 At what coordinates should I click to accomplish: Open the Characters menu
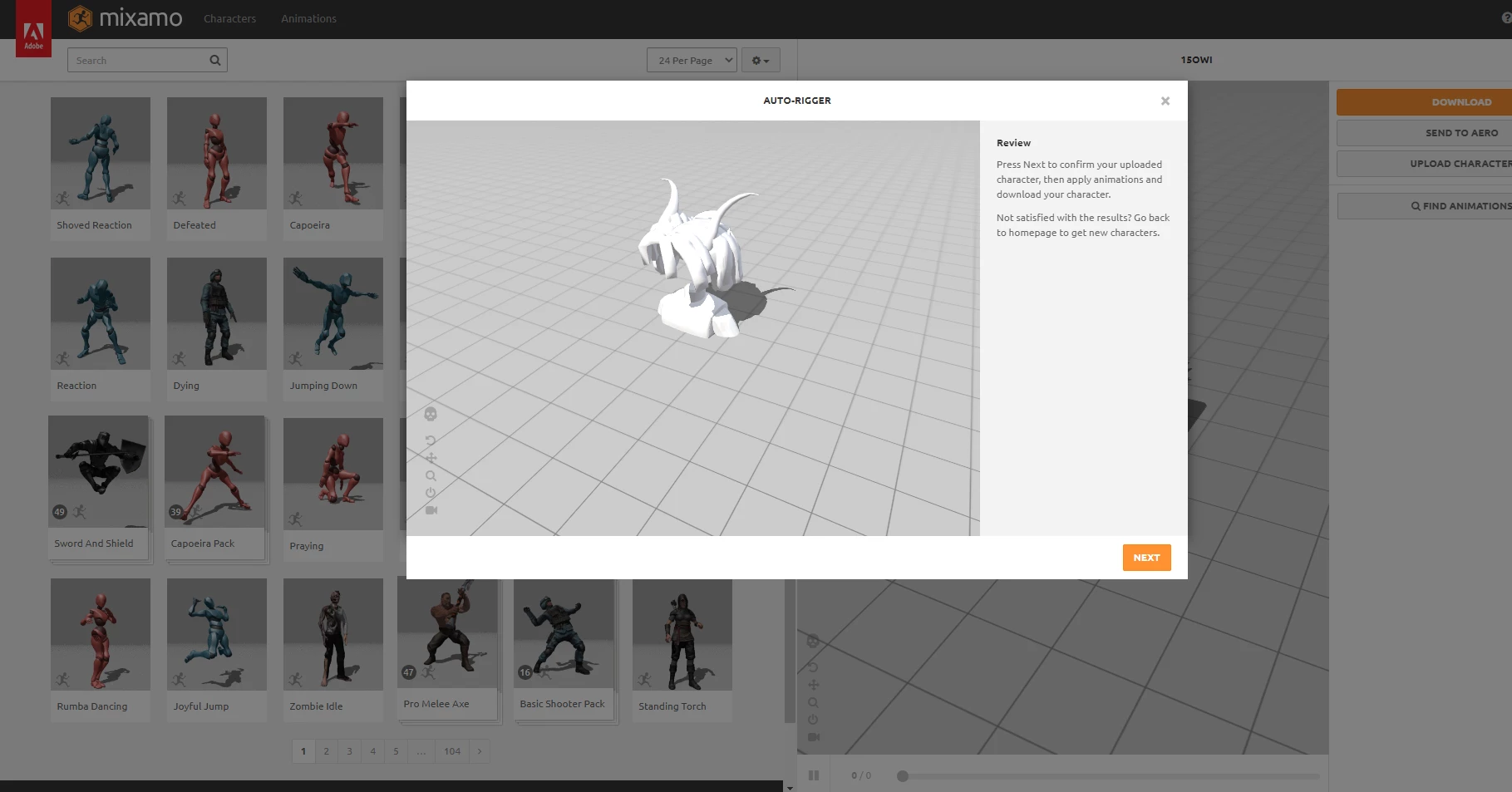point(229,18)
